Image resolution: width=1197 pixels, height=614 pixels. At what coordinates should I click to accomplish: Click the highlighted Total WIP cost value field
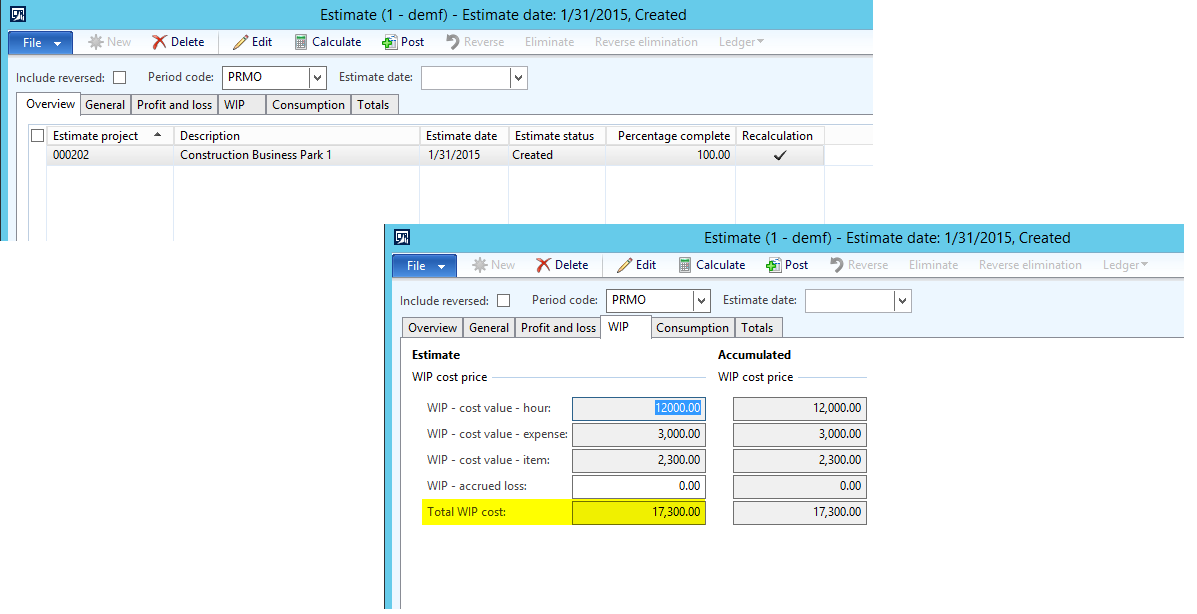[x=638, y=513]
